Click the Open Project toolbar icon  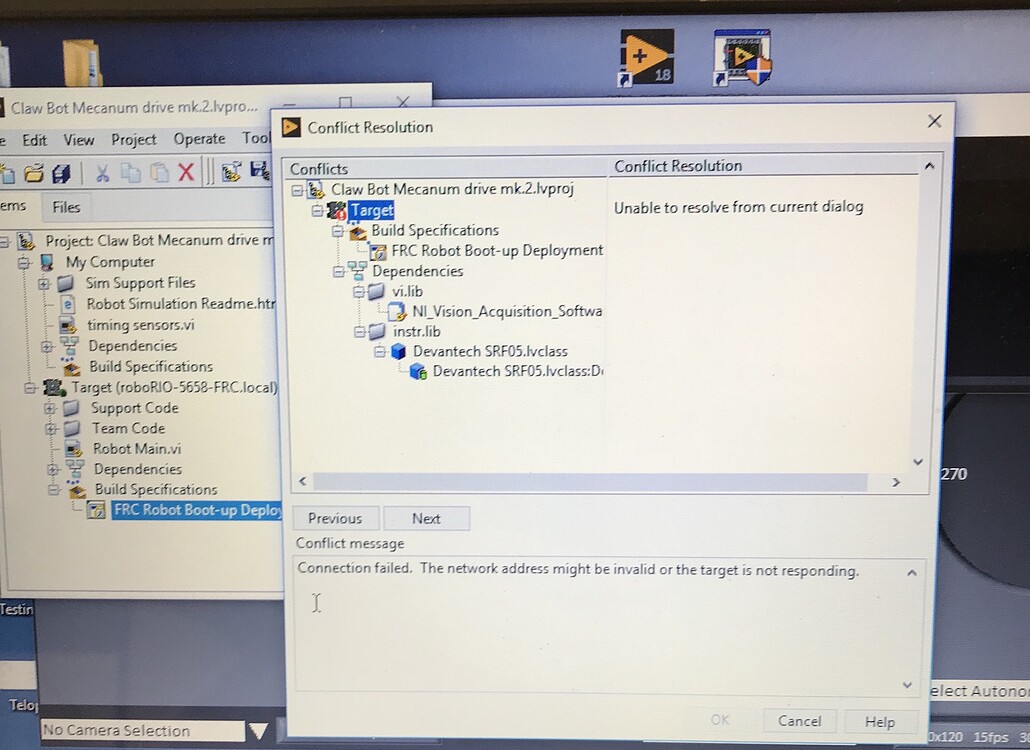34,173
